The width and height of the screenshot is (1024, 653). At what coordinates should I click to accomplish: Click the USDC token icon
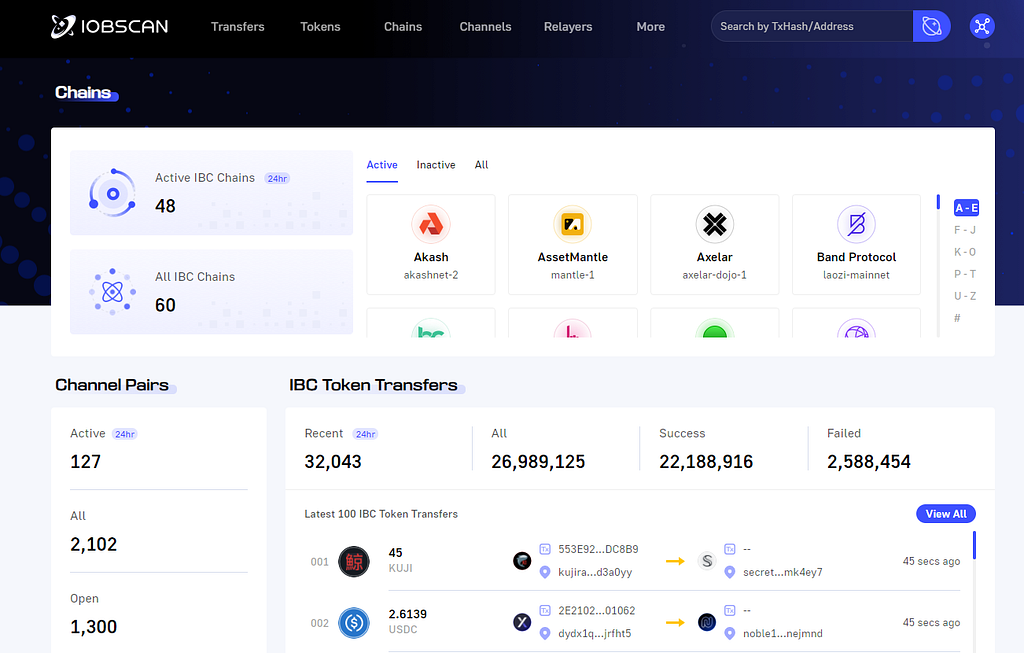(353, 622)
